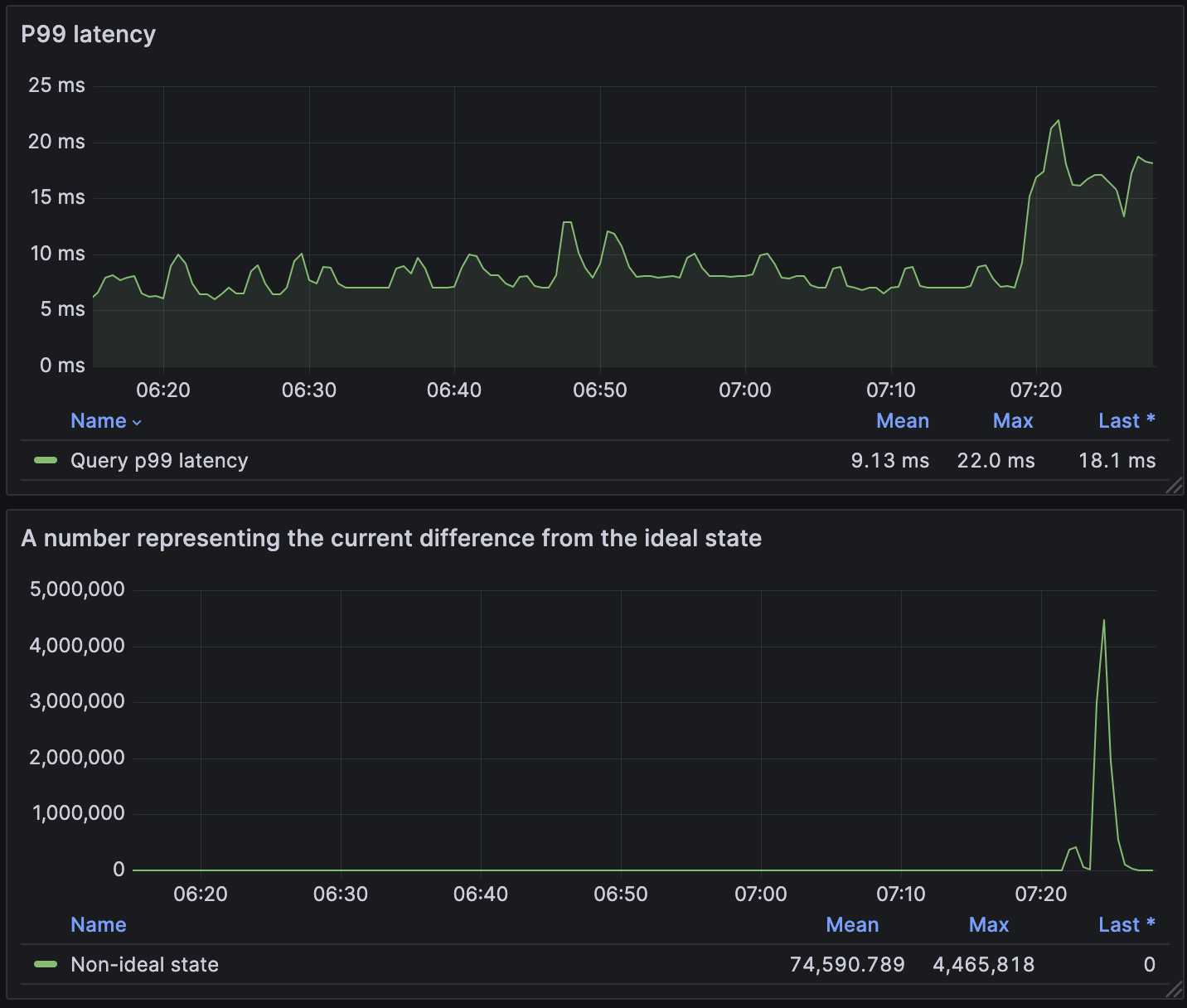Collapse sorting via the Name column chevron
1187x1008 pixels.
(136, 422)
